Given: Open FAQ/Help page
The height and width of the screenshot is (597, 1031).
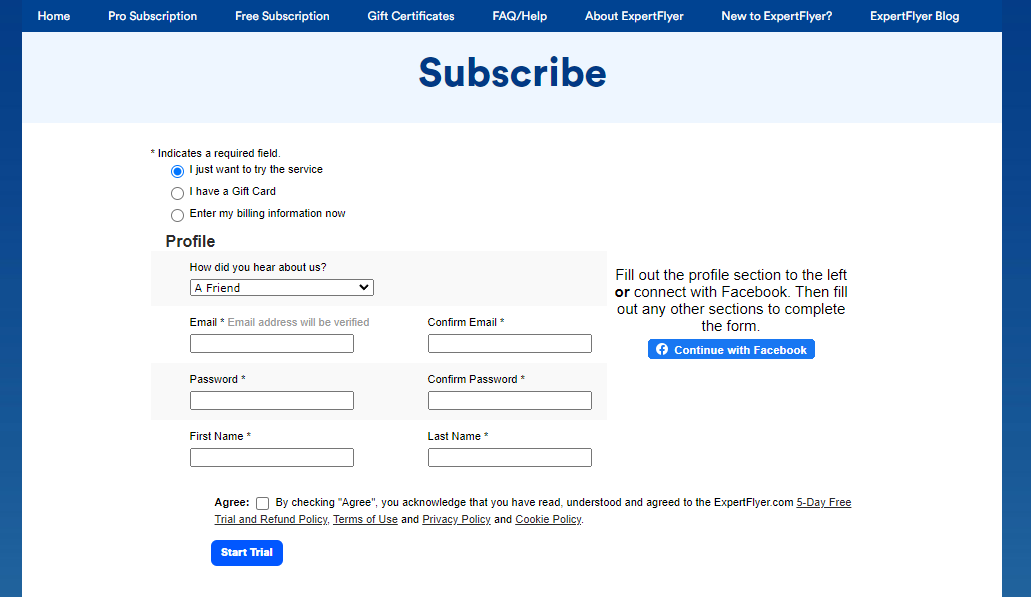Looking at the screenshot, I should 519,16.
